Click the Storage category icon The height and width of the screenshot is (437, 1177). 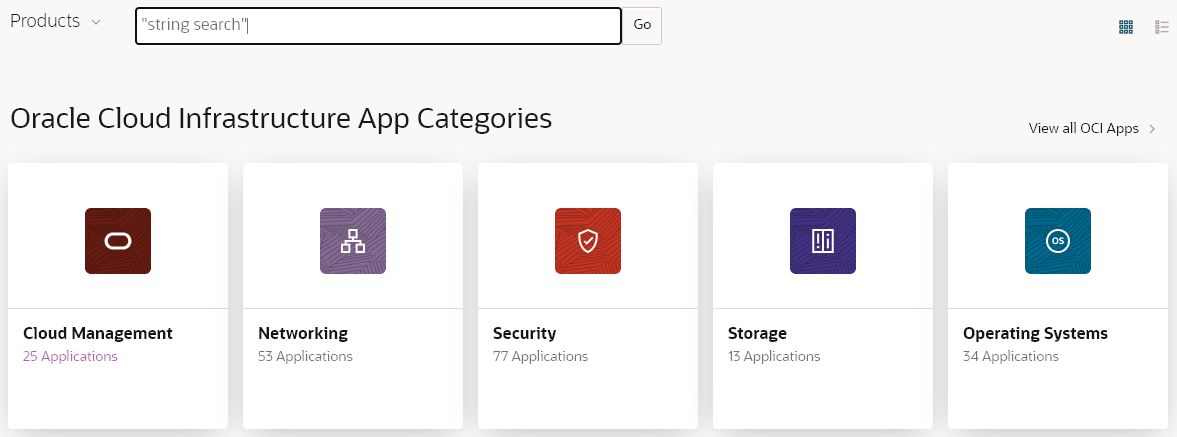[823, 241]
